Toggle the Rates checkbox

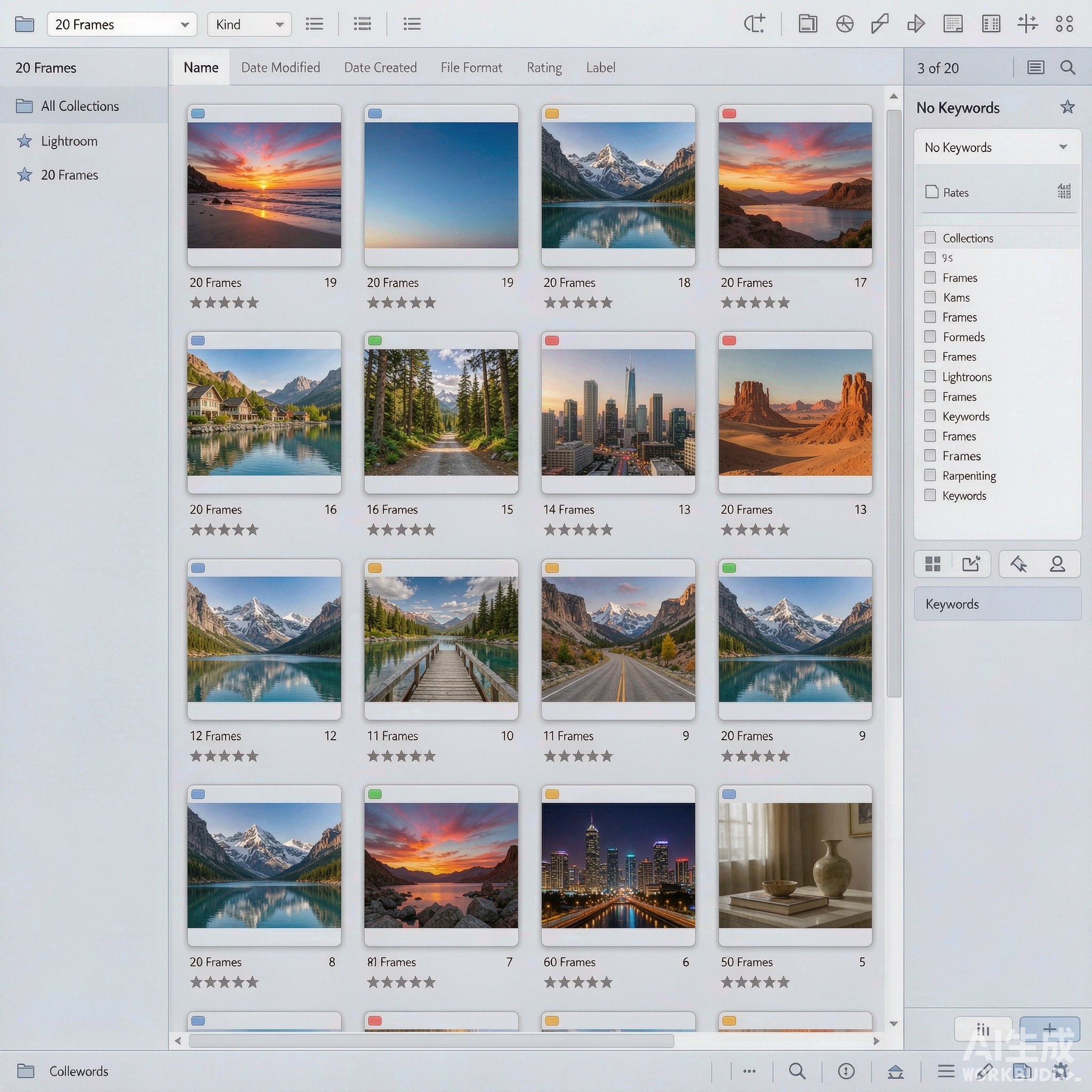932,191
